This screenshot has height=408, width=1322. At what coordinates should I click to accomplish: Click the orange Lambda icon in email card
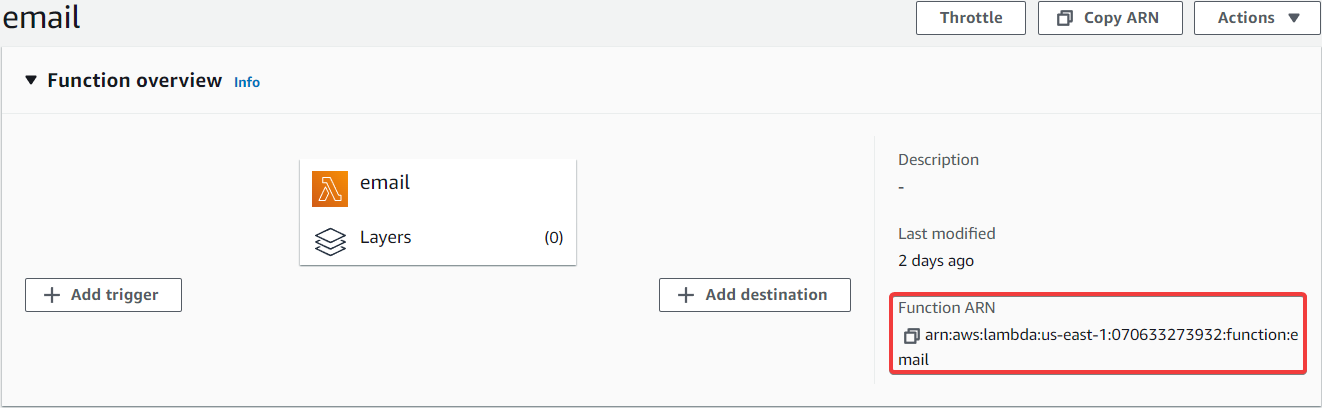(330, 189)
